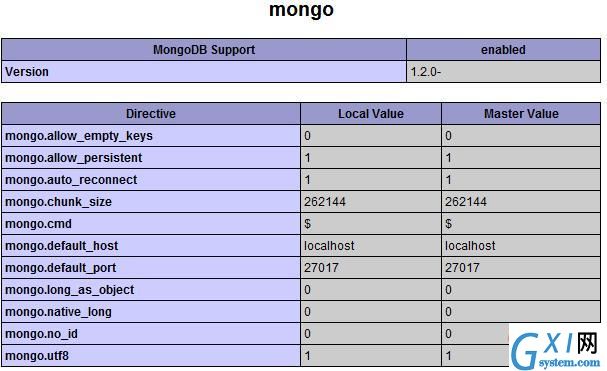Select the mongo.long_as_object directive
The width and height of the screenshot is (607, 371).
pyautogui.click(x=70, y=290)
